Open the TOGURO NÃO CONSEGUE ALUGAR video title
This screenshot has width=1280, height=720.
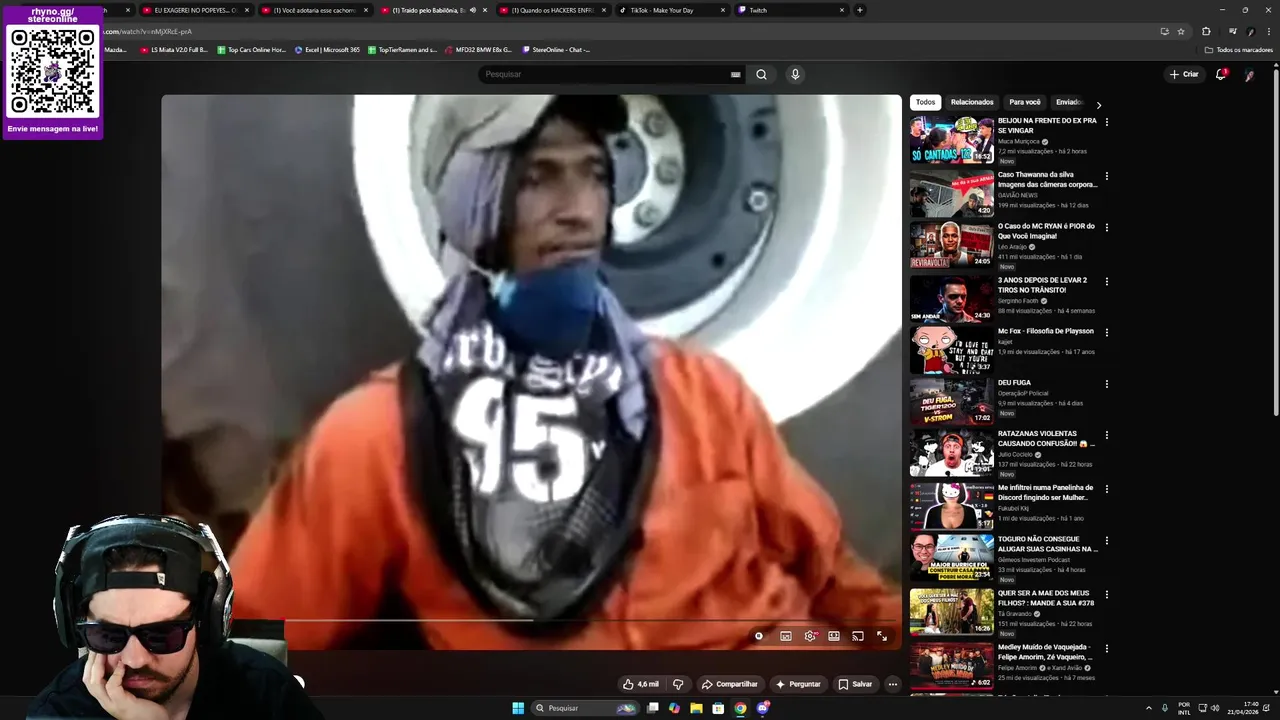1047,544
